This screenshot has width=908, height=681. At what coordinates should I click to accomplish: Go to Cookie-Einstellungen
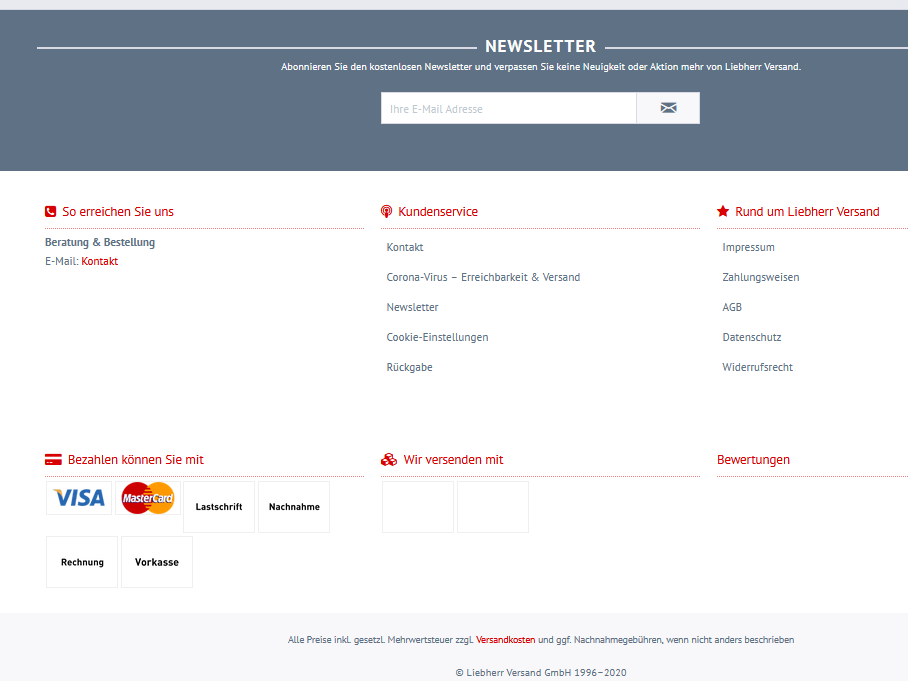pos(437,338)
